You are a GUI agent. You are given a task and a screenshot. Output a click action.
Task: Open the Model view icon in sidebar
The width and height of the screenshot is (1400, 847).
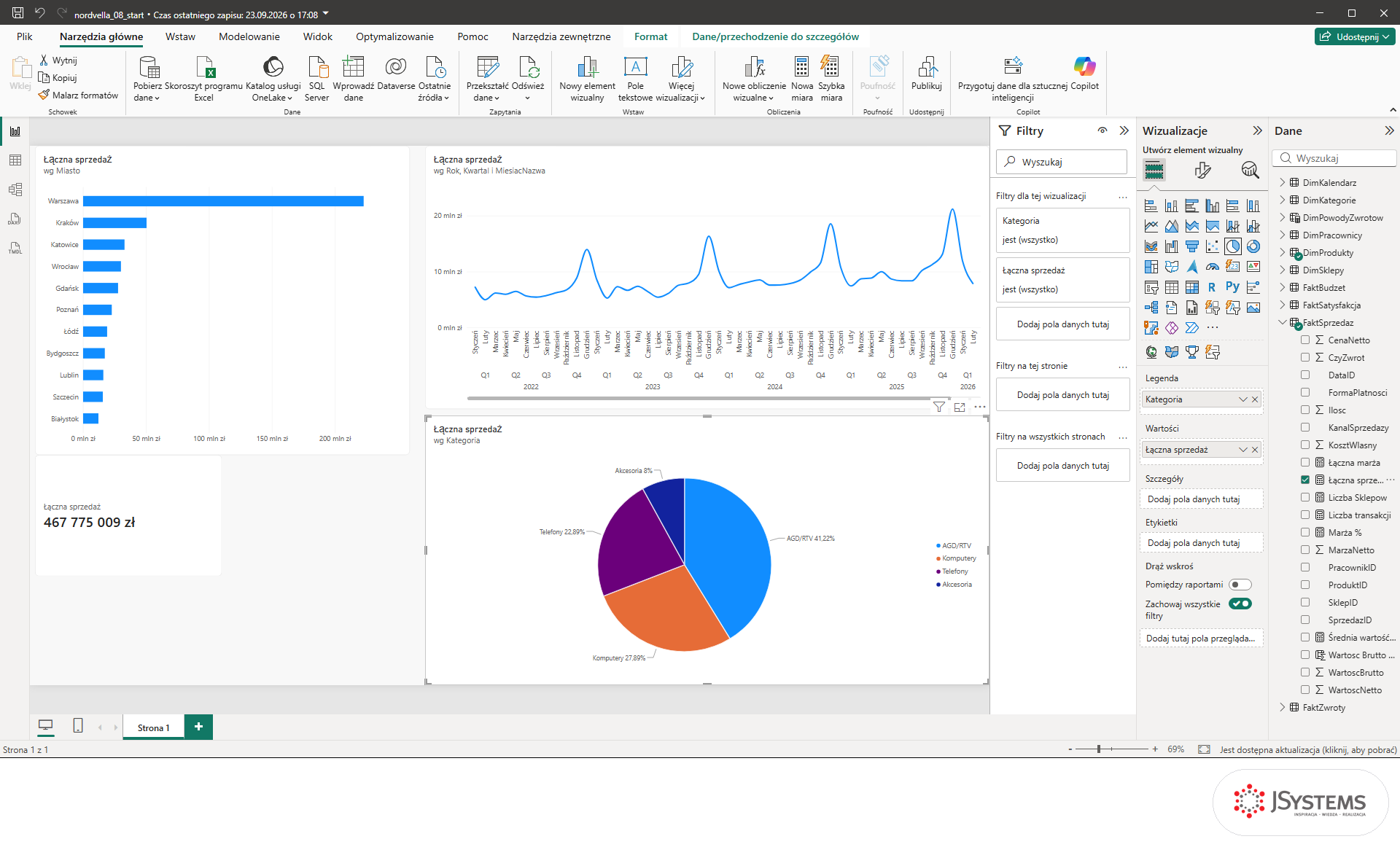pos(15,190)
